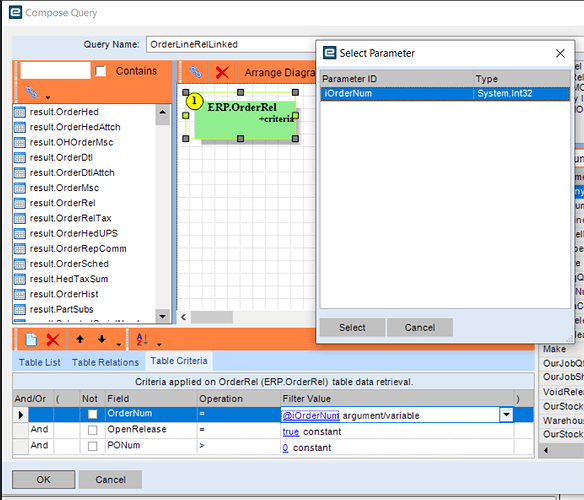This screenshot has width=584, height=500.
Task: Check the Not box for OrderNum row
Action: [92, 414]
